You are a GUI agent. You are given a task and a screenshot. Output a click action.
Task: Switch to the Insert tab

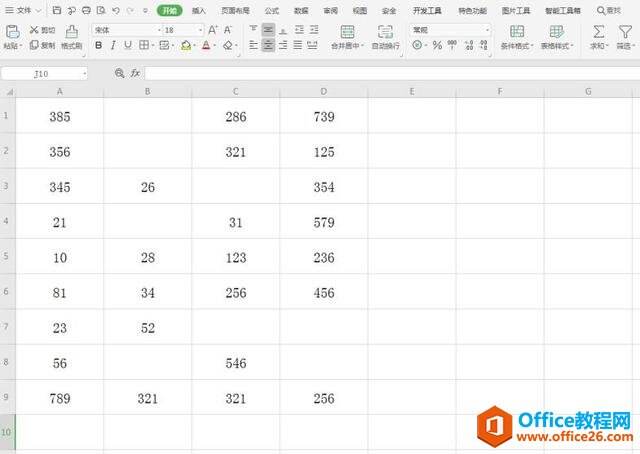point(199,11)
